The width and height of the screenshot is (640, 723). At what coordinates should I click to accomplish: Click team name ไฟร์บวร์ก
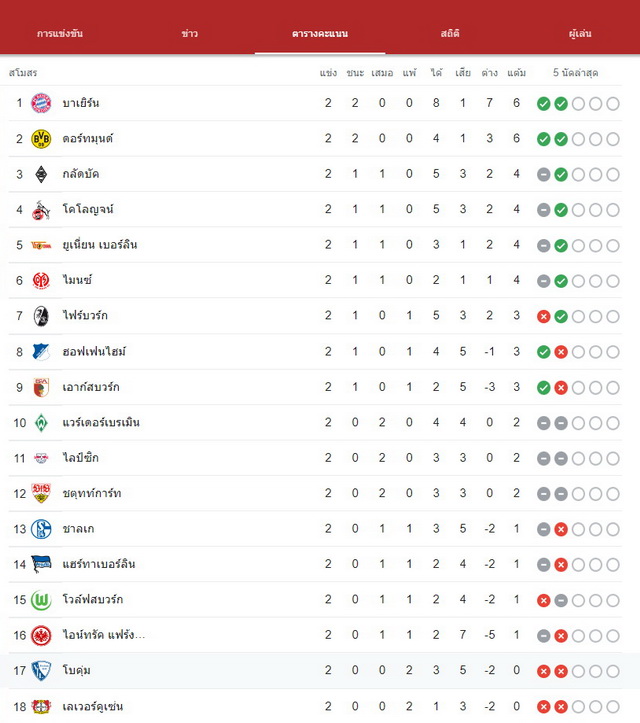pos(85,315)
